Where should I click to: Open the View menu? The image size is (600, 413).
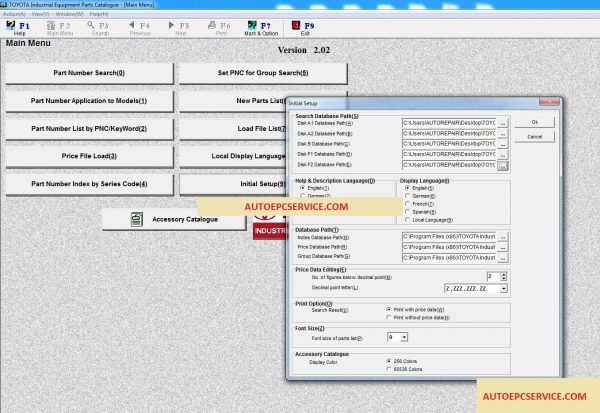pyautogui.click(x=40, y=14)
